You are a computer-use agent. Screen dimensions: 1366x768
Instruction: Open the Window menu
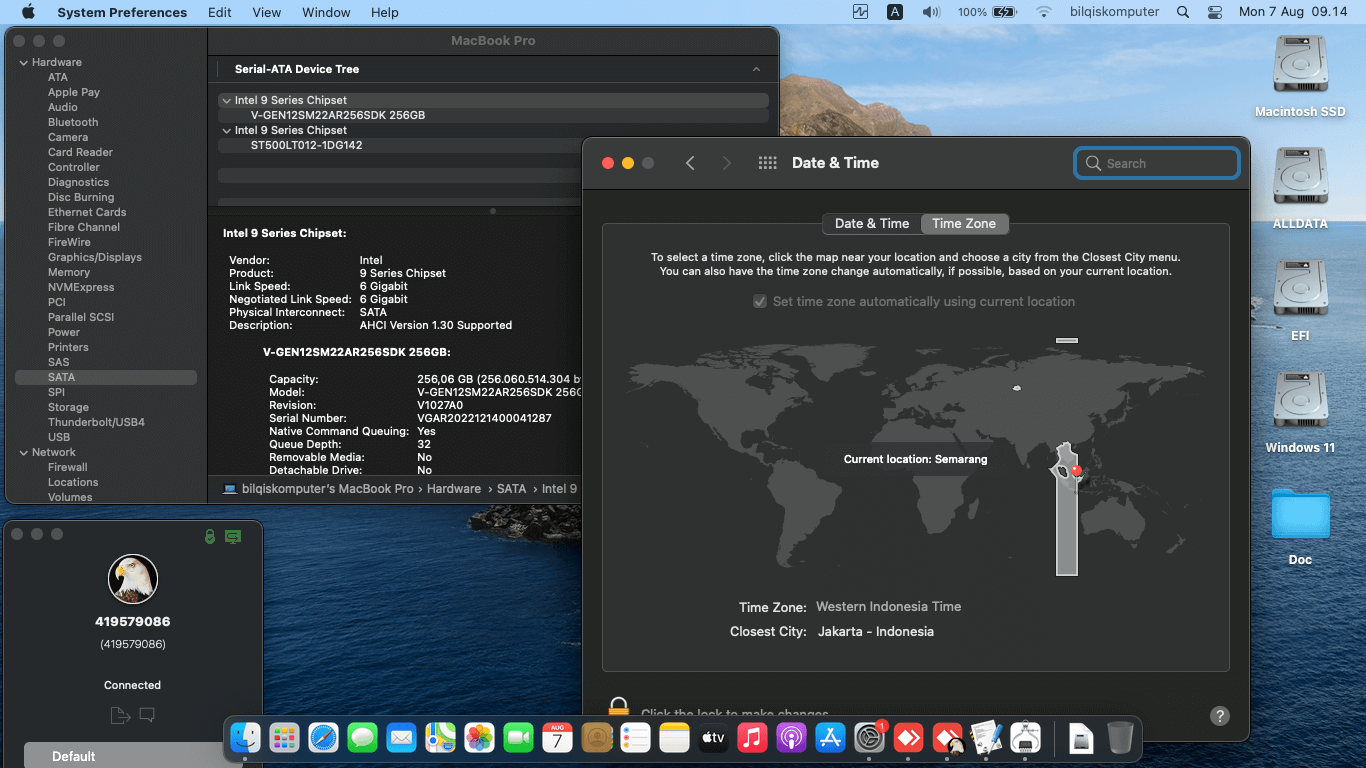326,12
